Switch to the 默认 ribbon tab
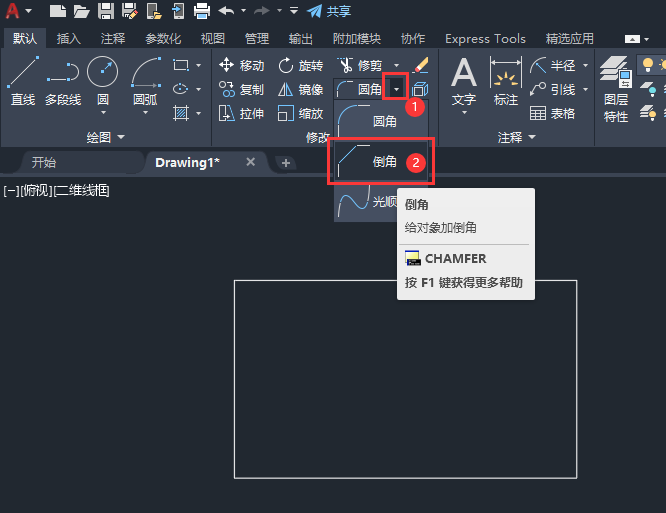This screenshot has width=666, height=513. [25, 39]
